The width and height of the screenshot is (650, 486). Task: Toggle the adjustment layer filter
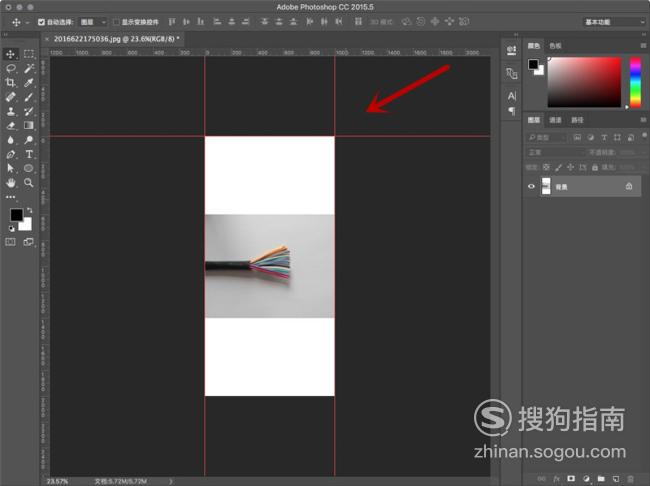coord(591,137)
